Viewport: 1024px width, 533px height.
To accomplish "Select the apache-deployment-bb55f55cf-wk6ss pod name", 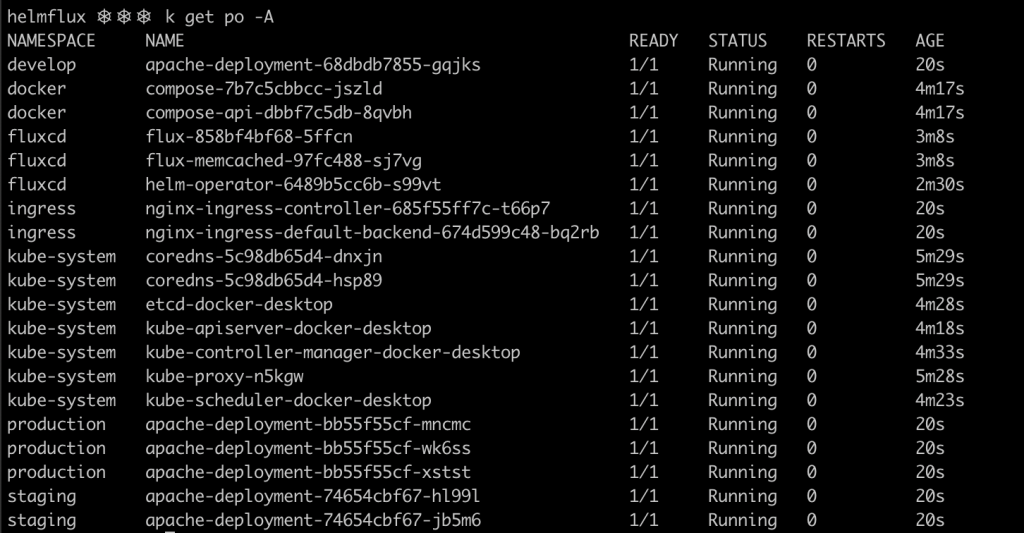I will tap(308, 448).
